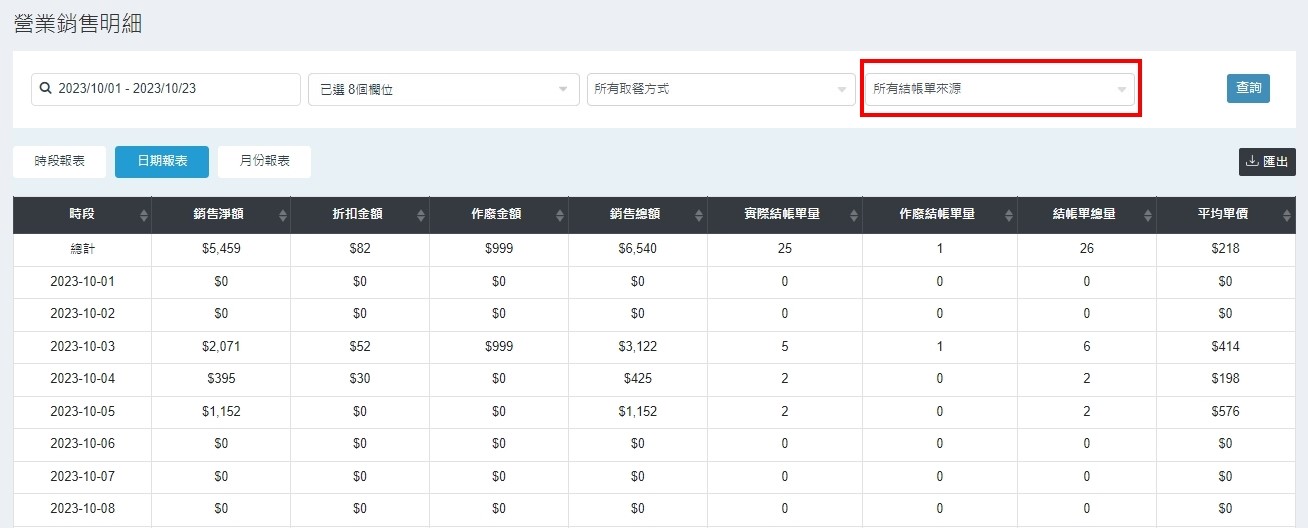Image resolution: width=1308 pixels, height=529 pixels.
Task: Sort by 時段 column sort icon
Action: pos(144,216)
